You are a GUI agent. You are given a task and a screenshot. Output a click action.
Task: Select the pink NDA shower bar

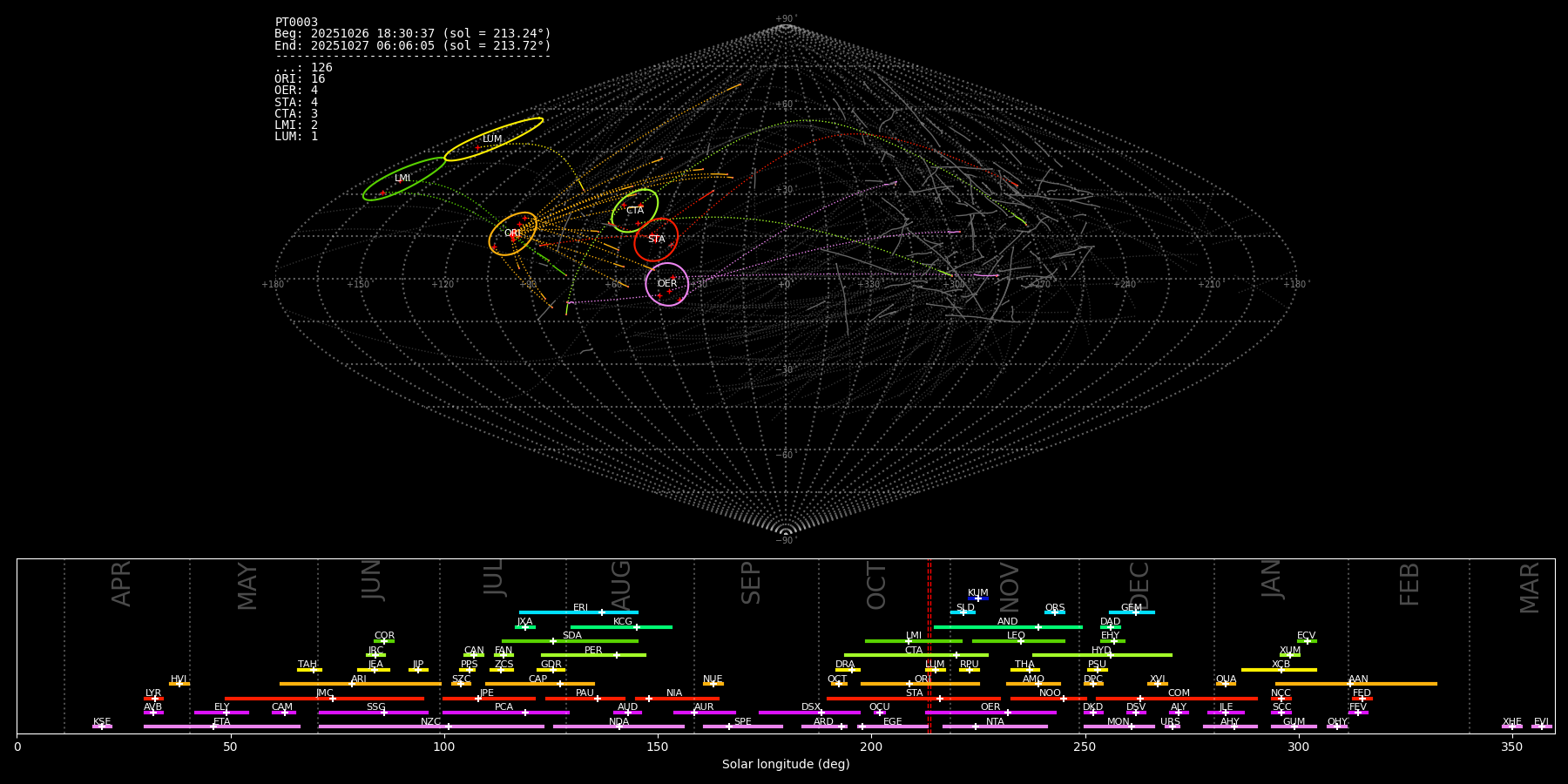point(618,727)
